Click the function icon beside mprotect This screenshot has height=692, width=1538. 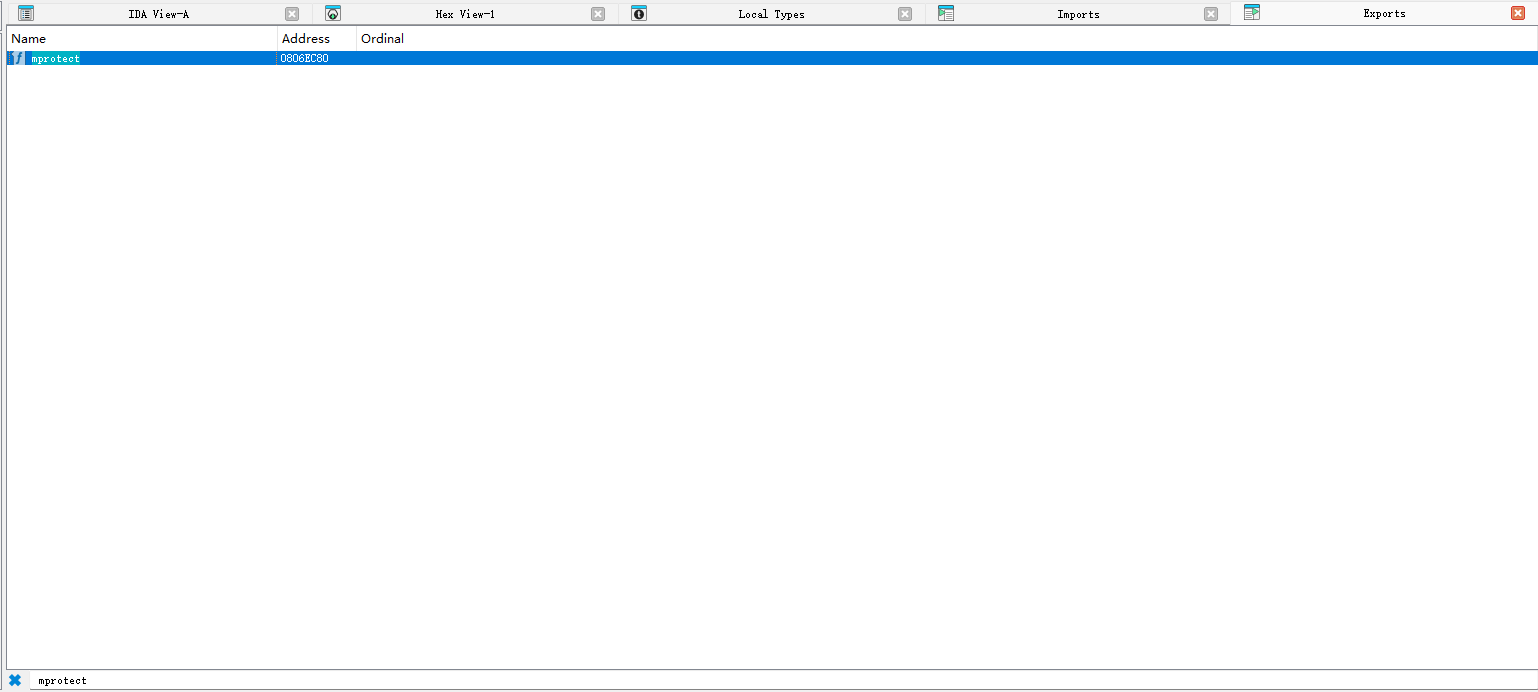coord(17,59)
